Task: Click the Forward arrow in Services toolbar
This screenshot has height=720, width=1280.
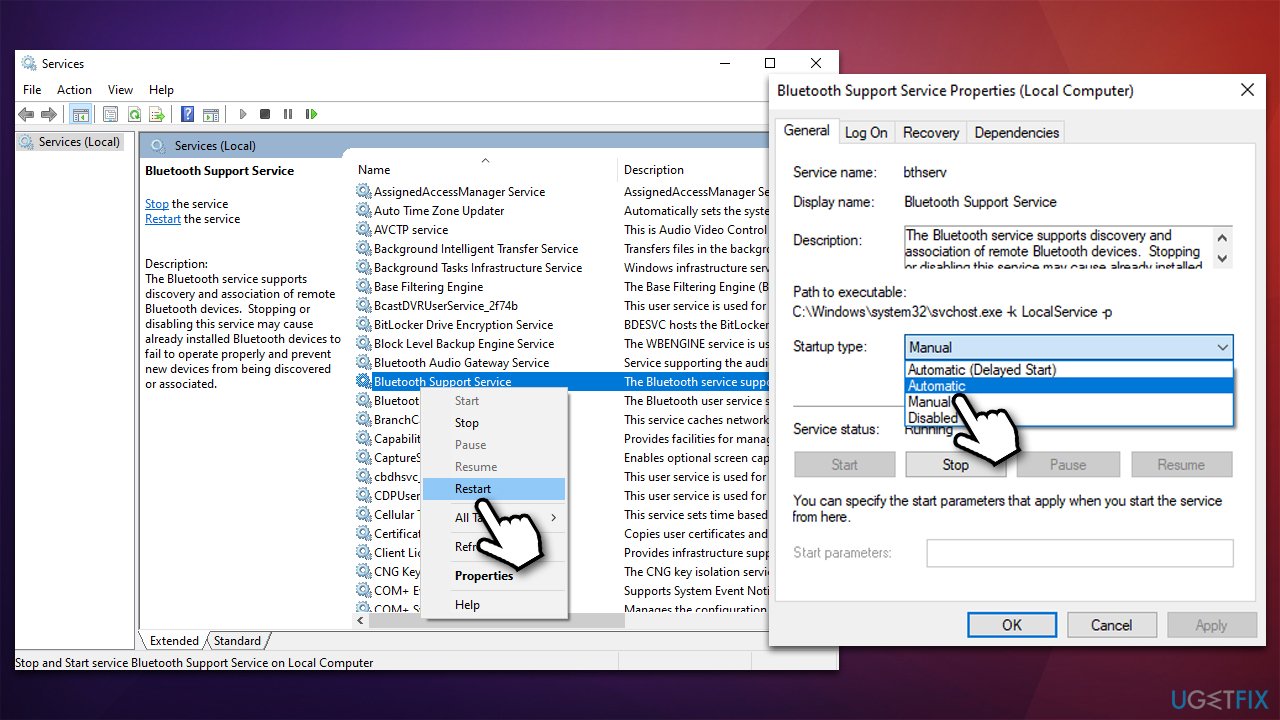Action: click(x=48, y=115)
